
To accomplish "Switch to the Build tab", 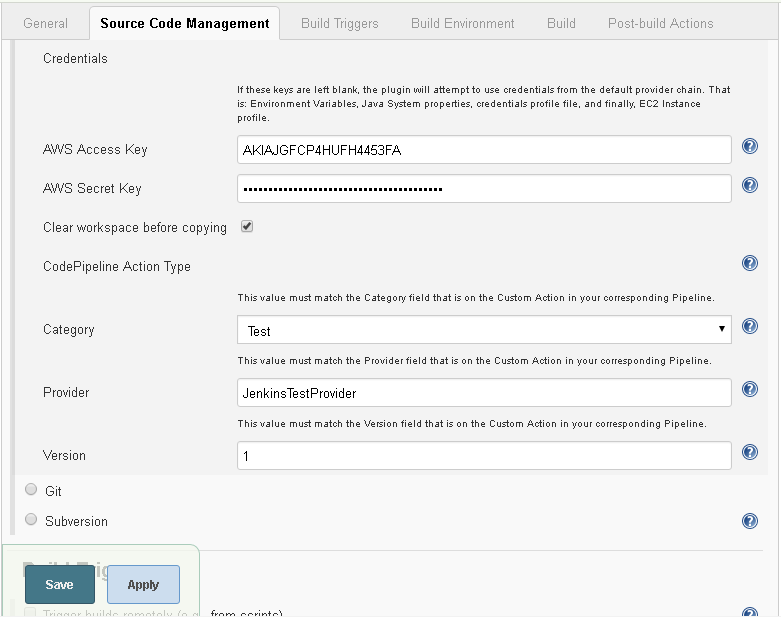I will 561,23.
